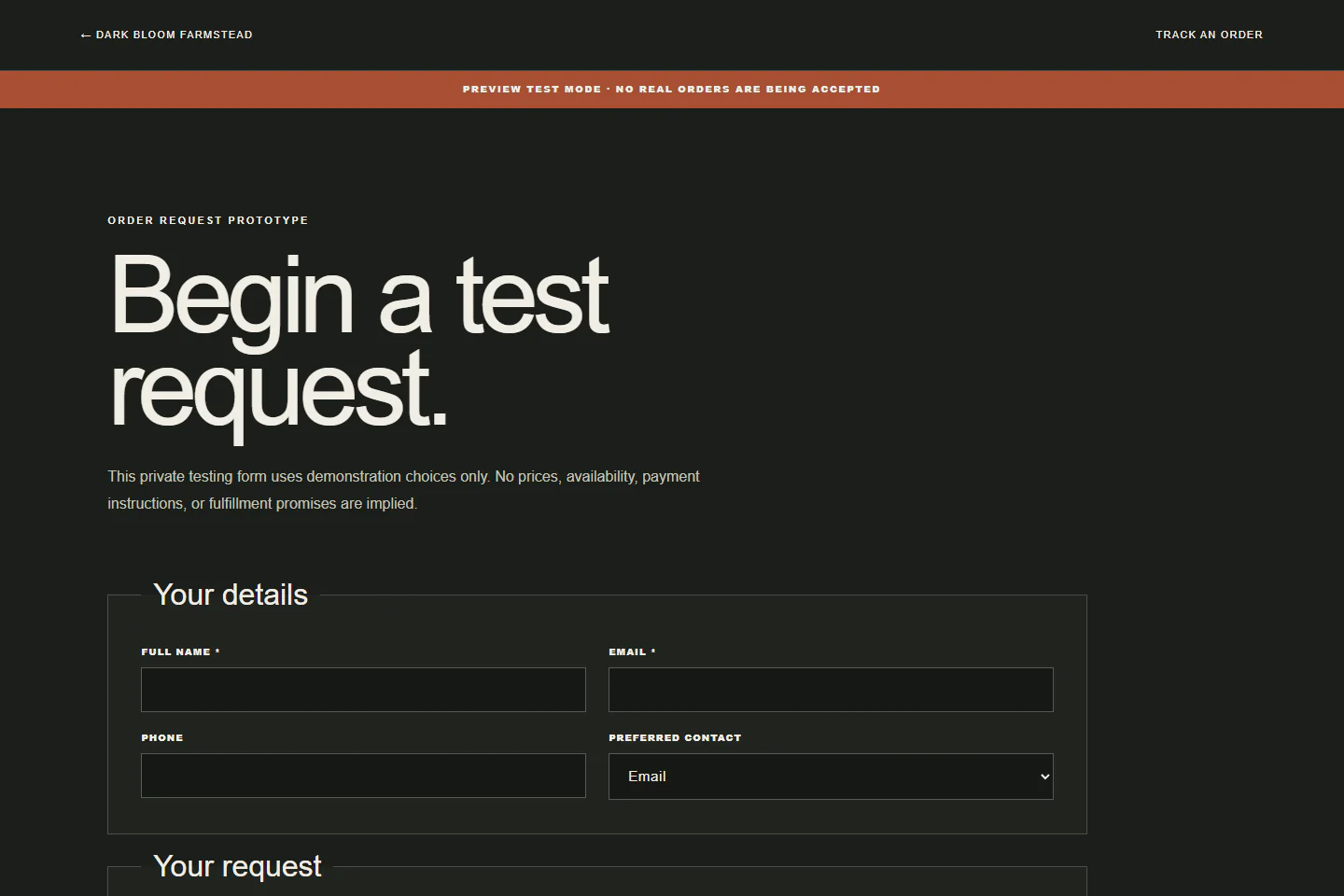Click the preview test mode banner text
The height and width of the screenshot is (896, 1344).
(671, 90)
